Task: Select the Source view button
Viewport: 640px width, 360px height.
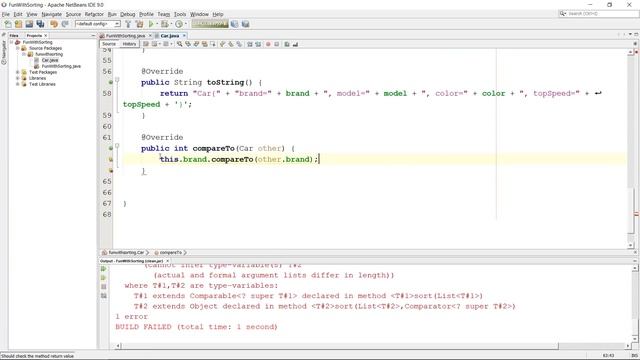Action: 109,44
